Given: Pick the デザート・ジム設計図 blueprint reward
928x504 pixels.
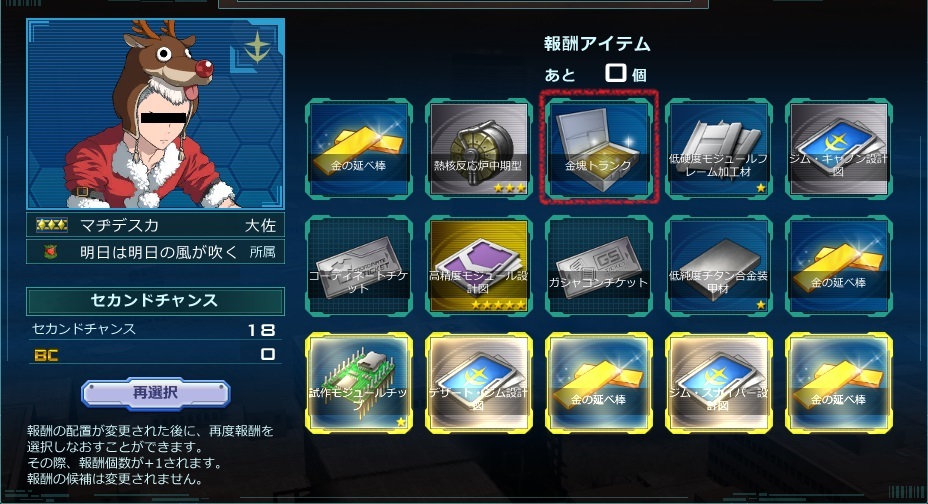Looking at the screenshot, I should (479, 382).
